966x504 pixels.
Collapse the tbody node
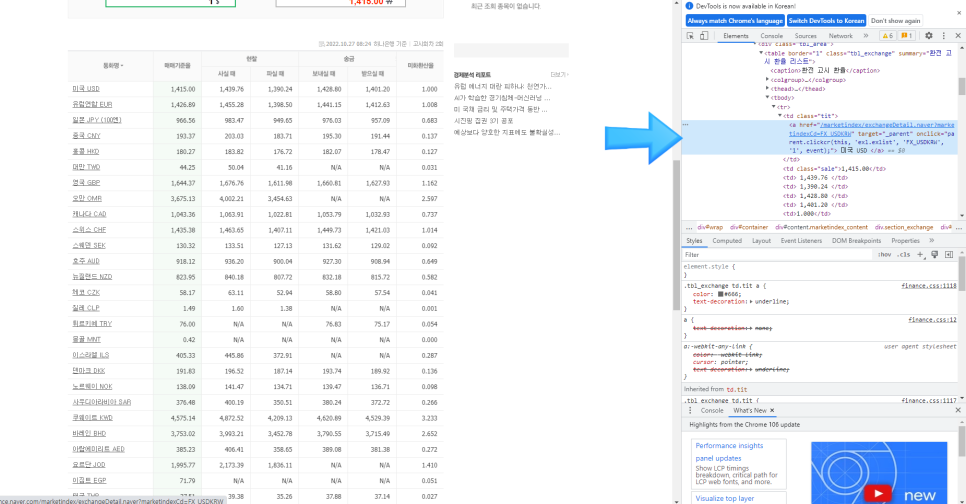767,97
